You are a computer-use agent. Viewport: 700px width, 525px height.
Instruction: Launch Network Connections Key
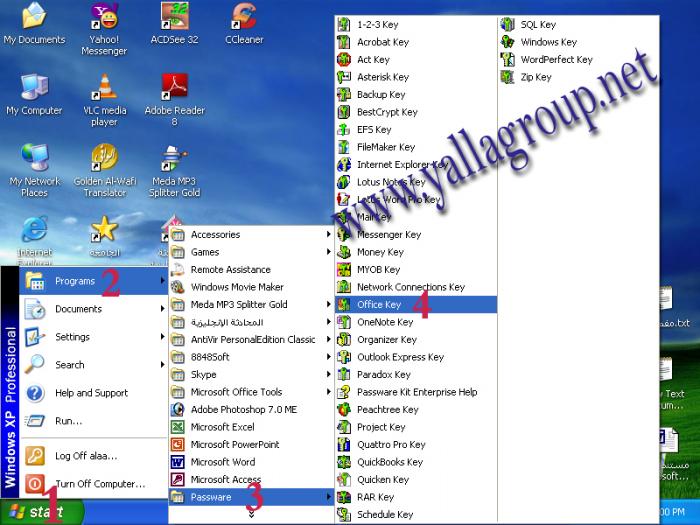click(x=416, y=287)
